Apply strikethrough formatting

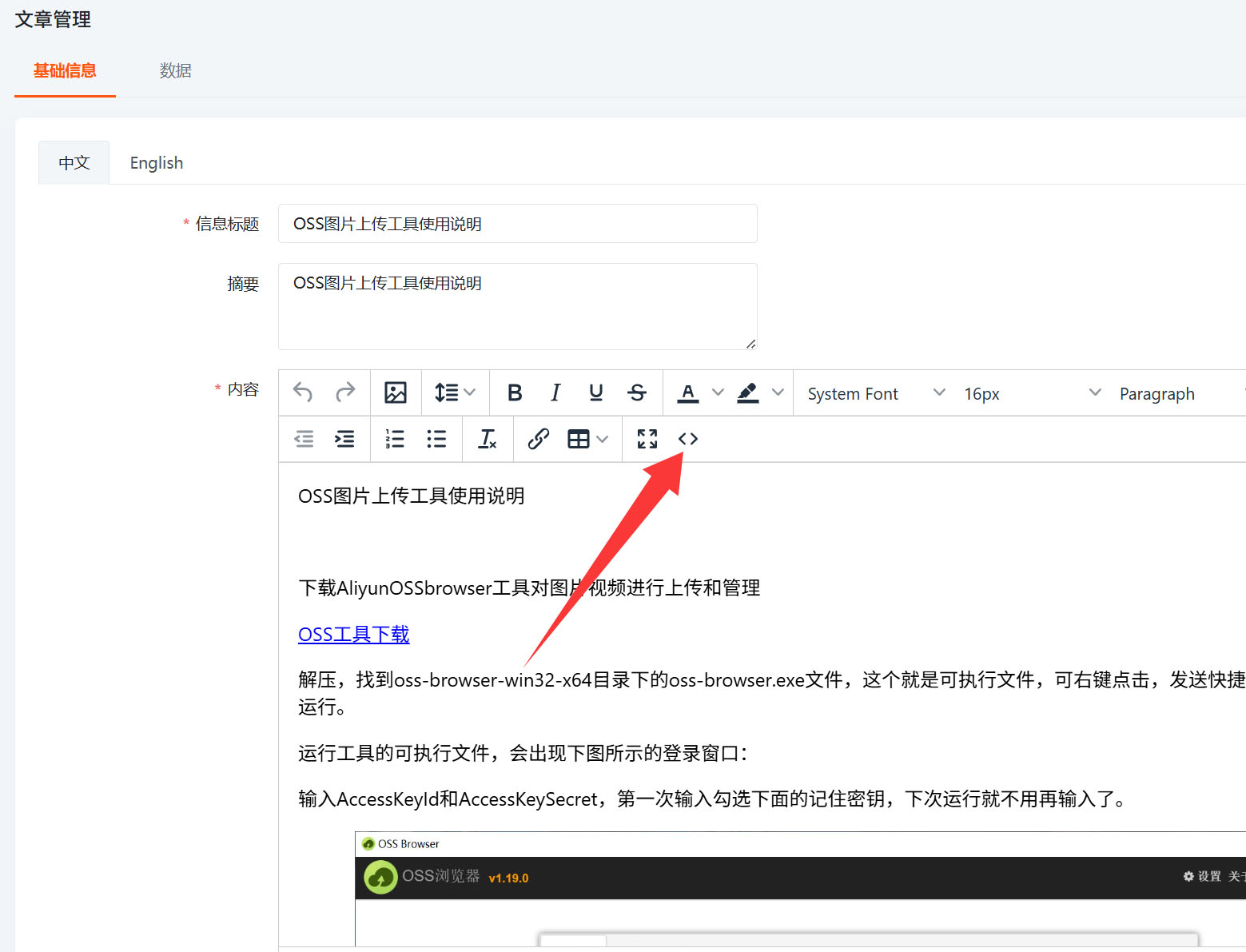coord(637,392)
